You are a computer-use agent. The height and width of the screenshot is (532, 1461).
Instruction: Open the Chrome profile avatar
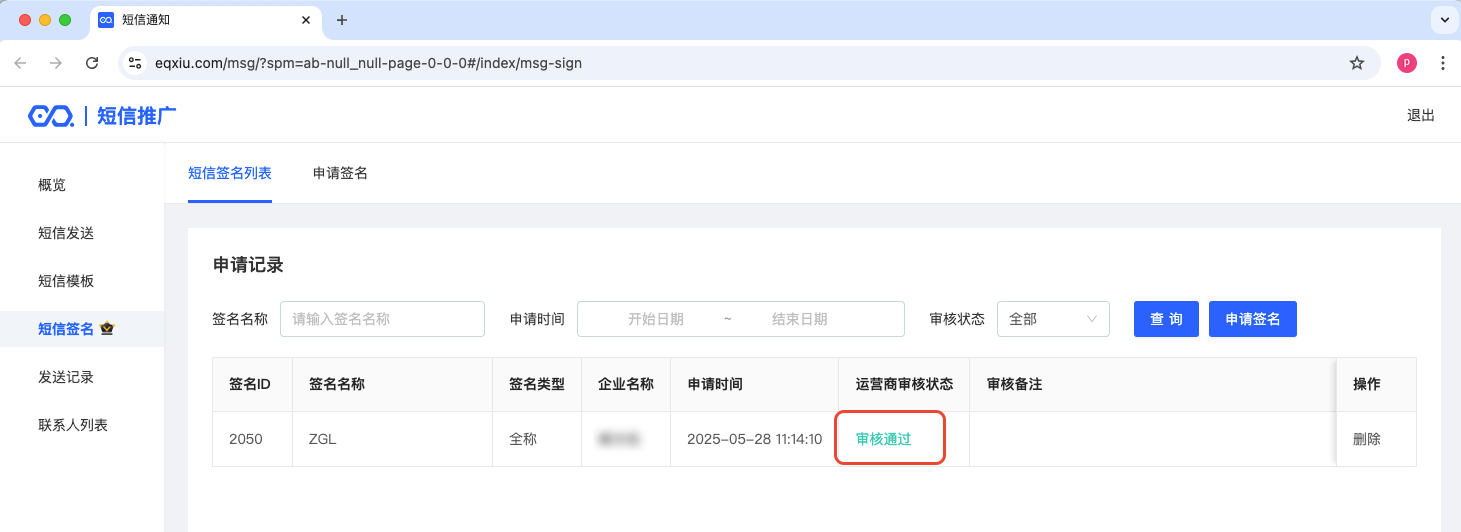1406,63
